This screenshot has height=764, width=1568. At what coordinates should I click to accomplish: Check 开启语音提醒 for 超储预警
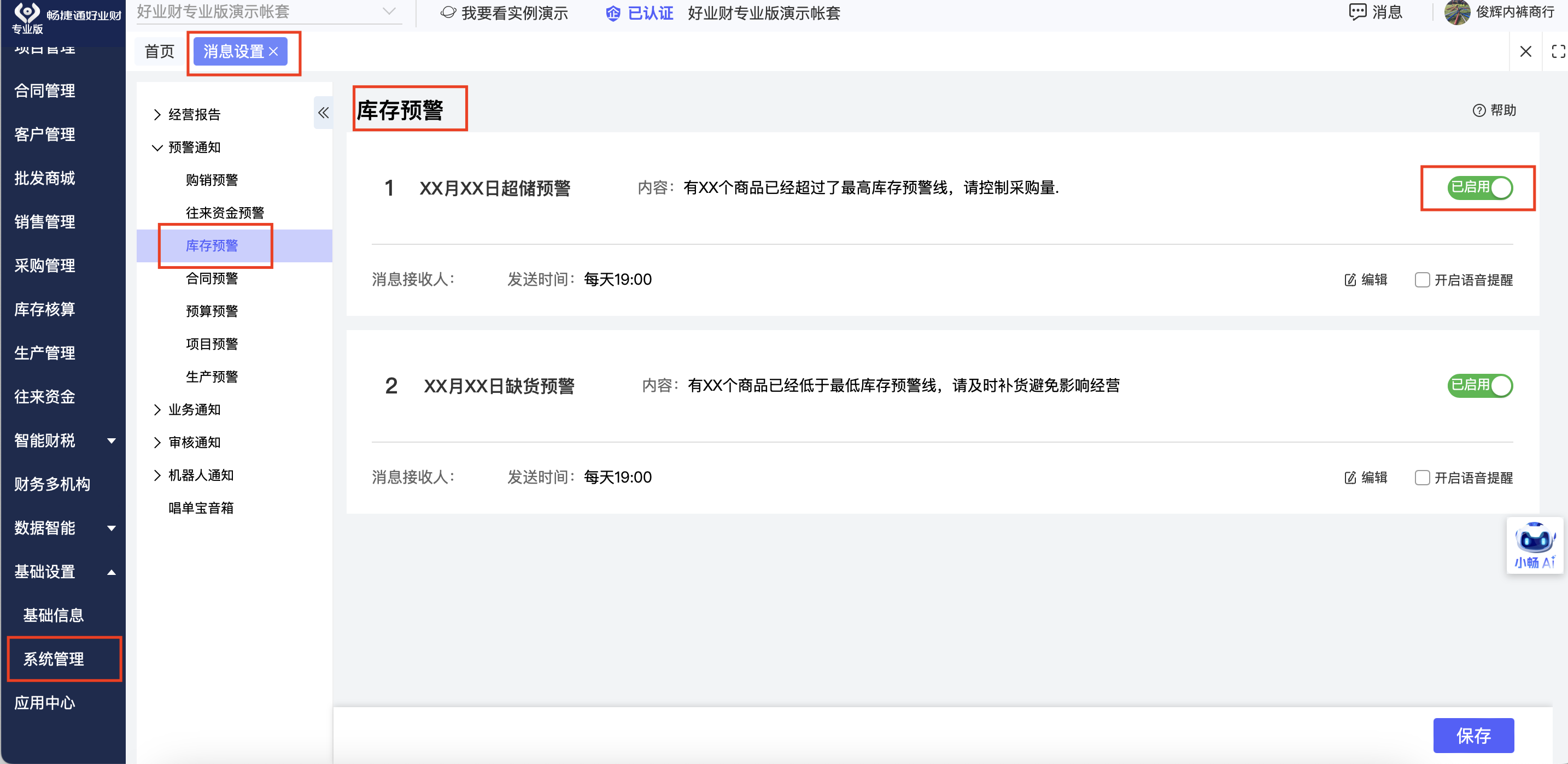click(1422, 280)
